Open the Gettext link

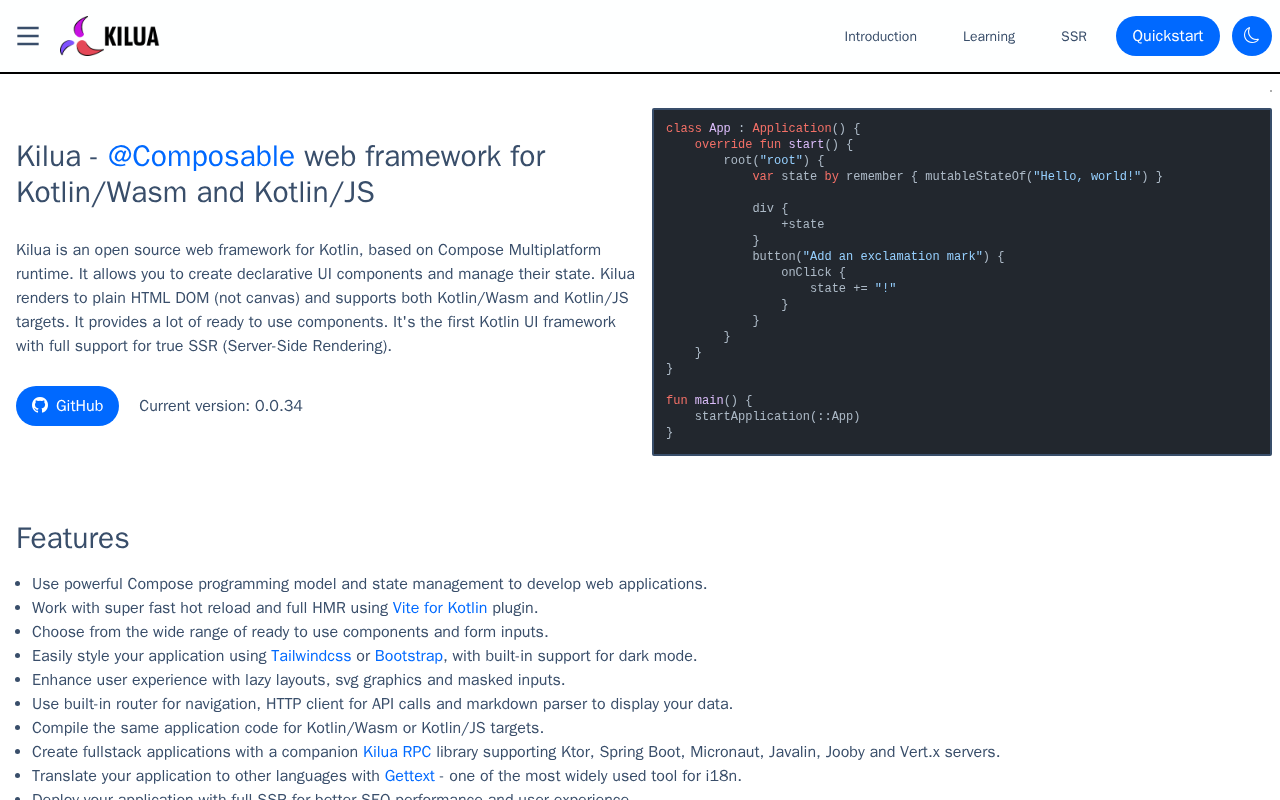[410, 776]
